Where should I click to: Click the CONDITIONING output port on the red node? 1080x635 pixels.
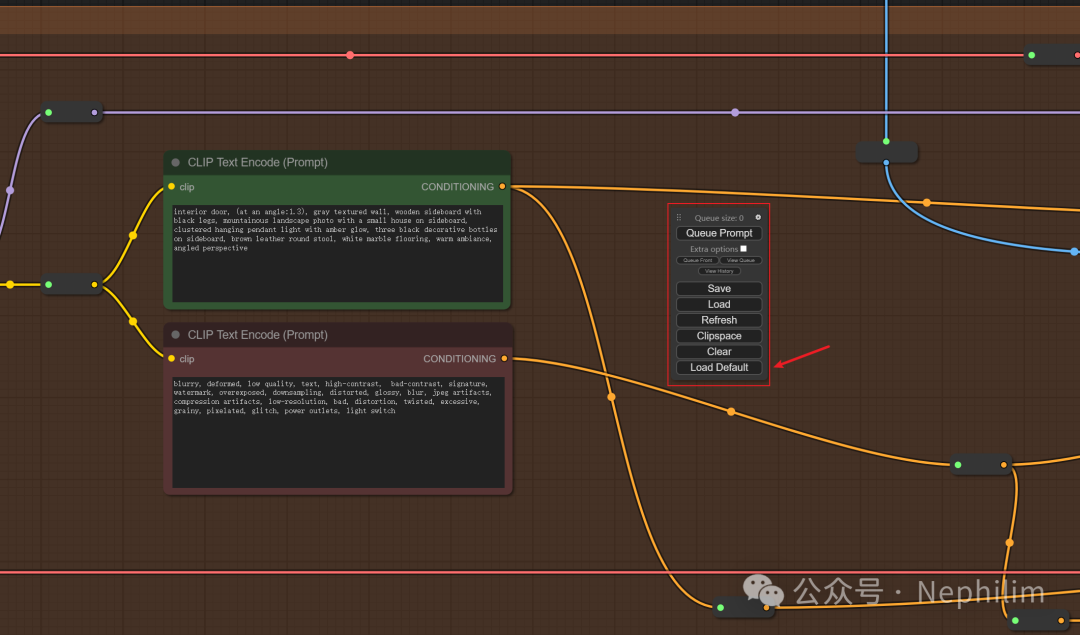pos(504,359)
